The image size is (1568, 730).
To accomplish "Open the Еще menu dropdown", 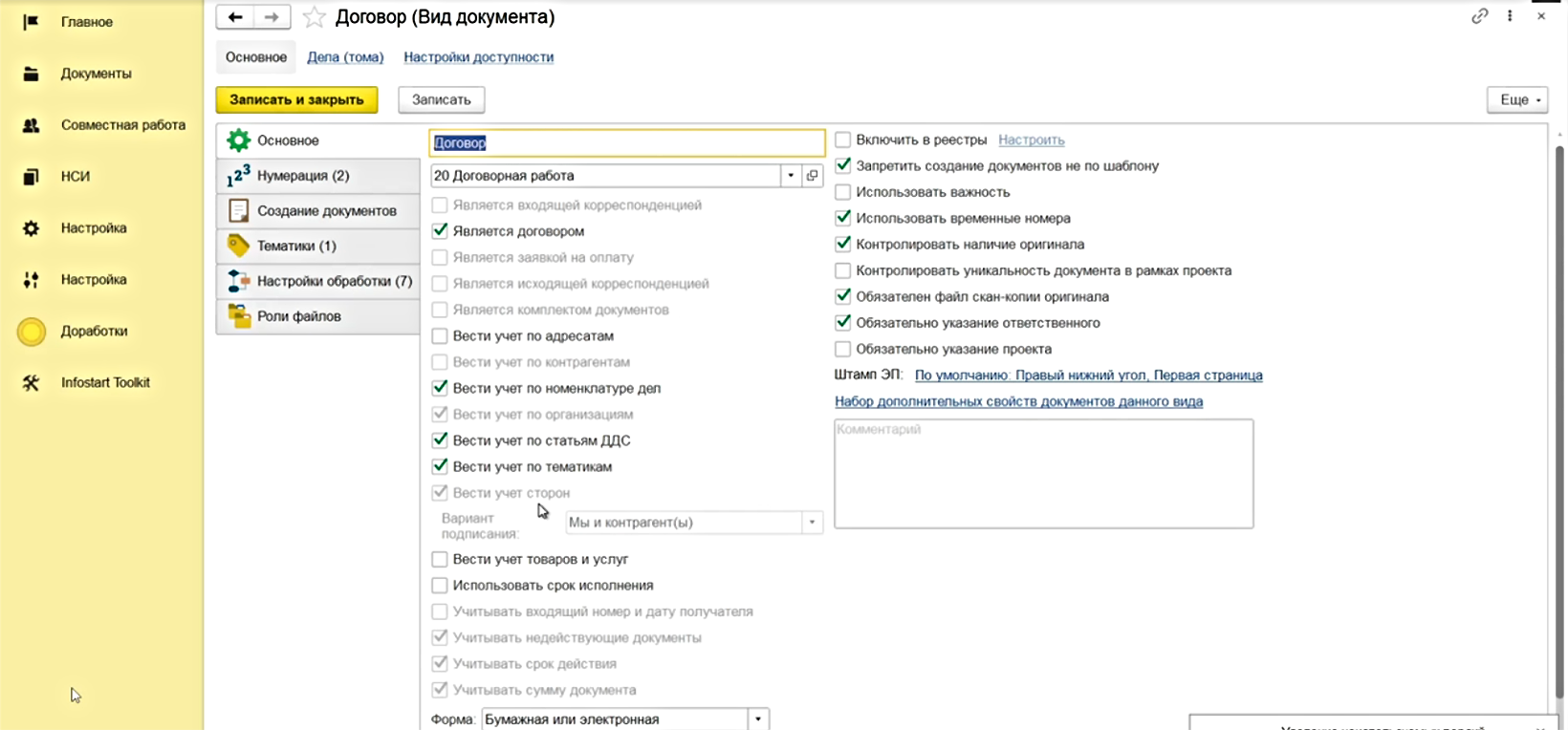I will [x=1516, y=100].
